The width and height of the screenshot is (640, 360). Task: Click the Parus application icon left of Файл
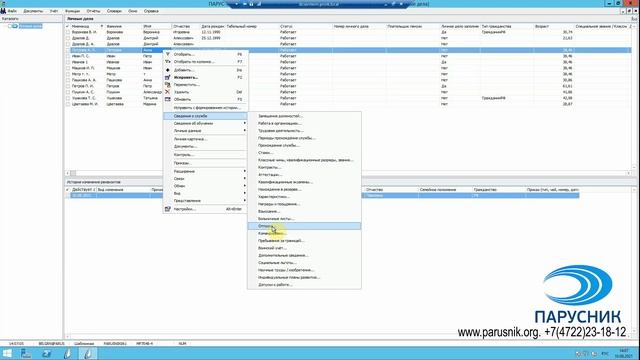tap(3, 11)
